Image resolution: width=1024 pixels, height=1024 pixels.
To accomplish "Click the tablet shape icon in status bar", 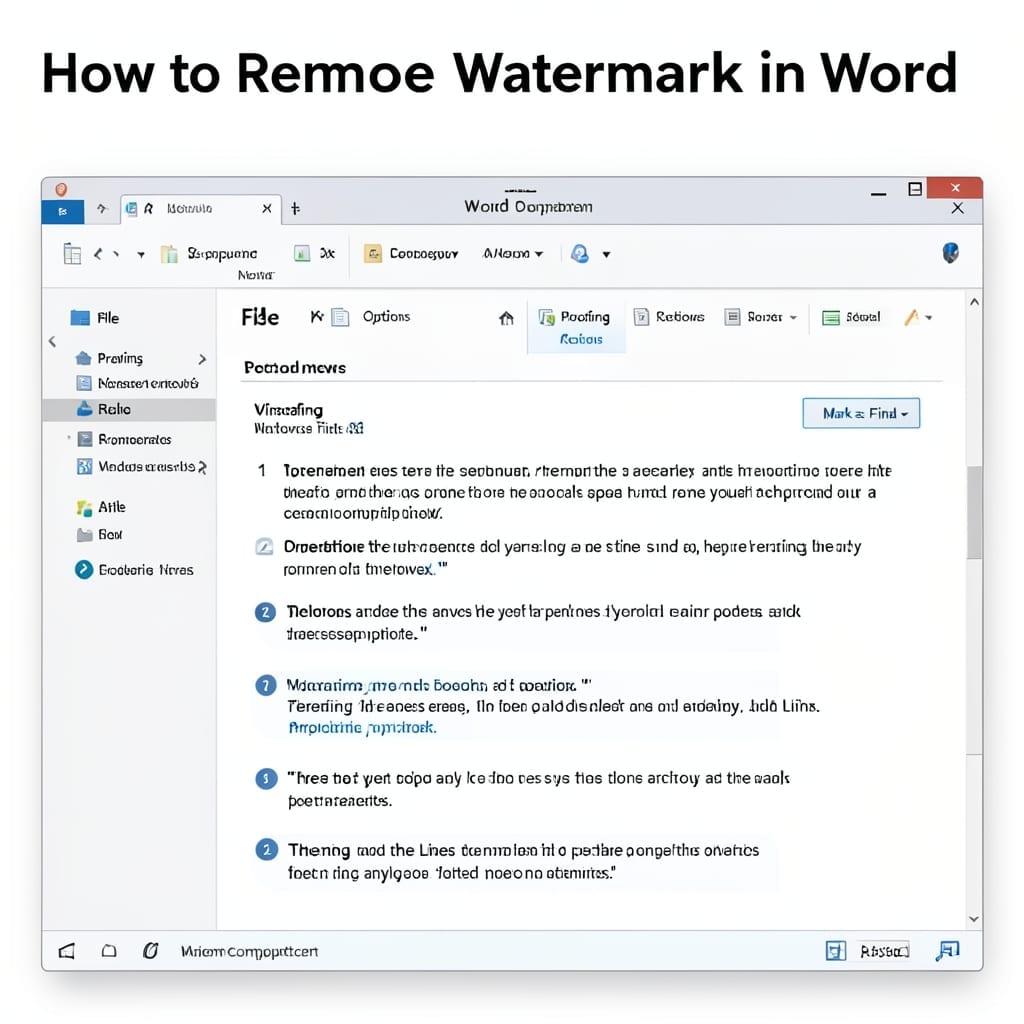I will point(109,951).
